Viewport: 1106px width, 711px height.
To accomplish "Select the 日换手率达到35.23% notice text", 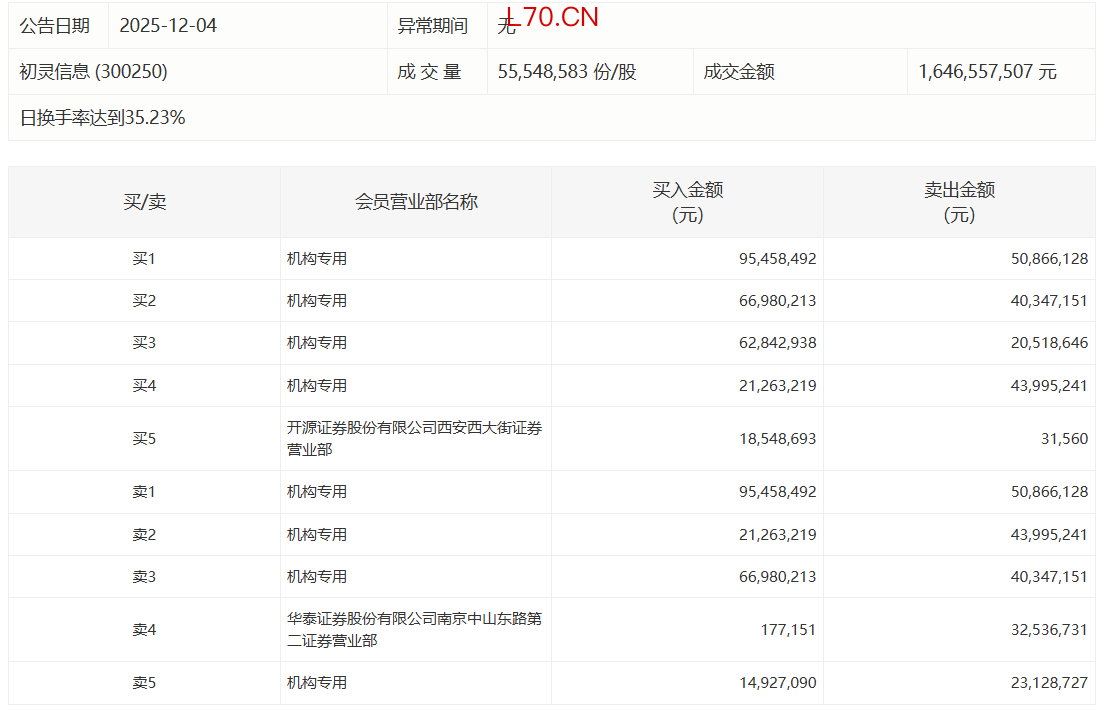I will tap(102, 118).
